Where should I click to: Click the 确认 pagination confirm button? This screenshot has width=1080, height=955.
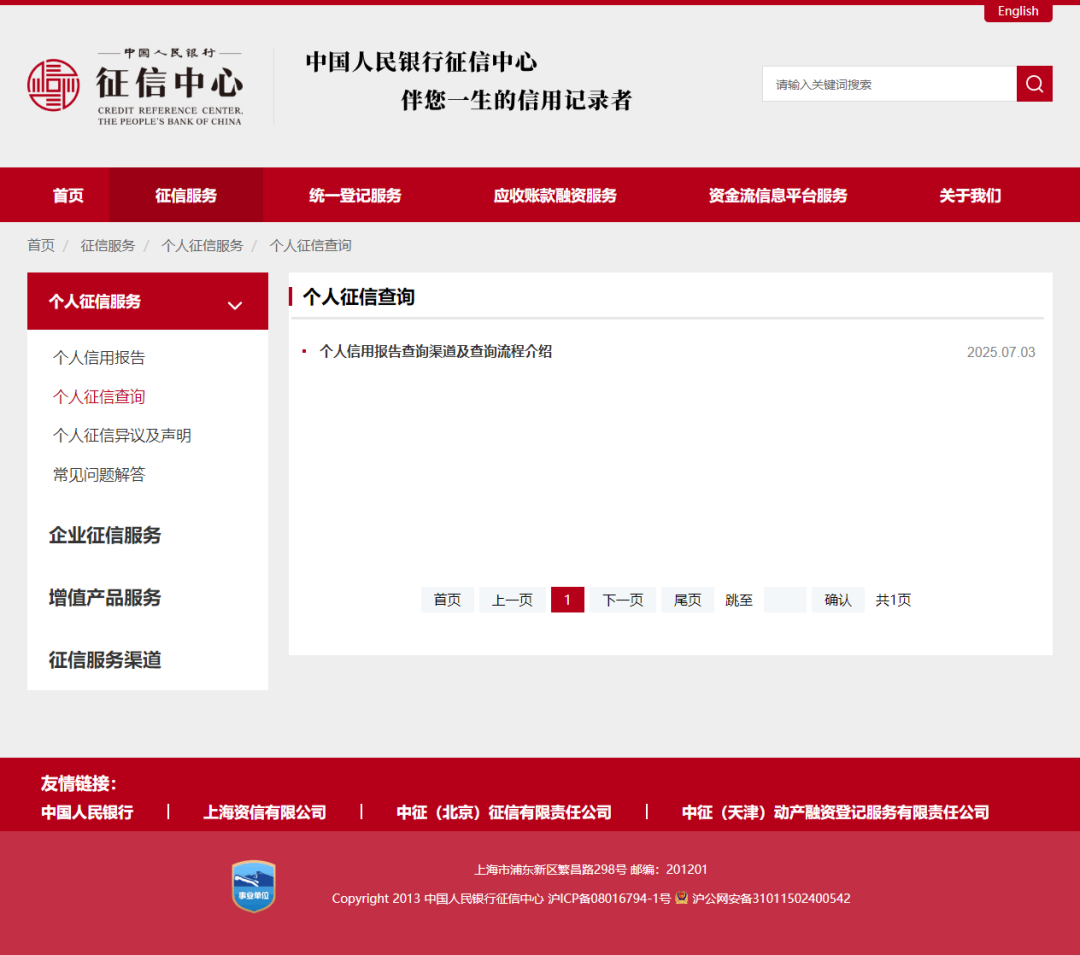[x=838, y=599]
